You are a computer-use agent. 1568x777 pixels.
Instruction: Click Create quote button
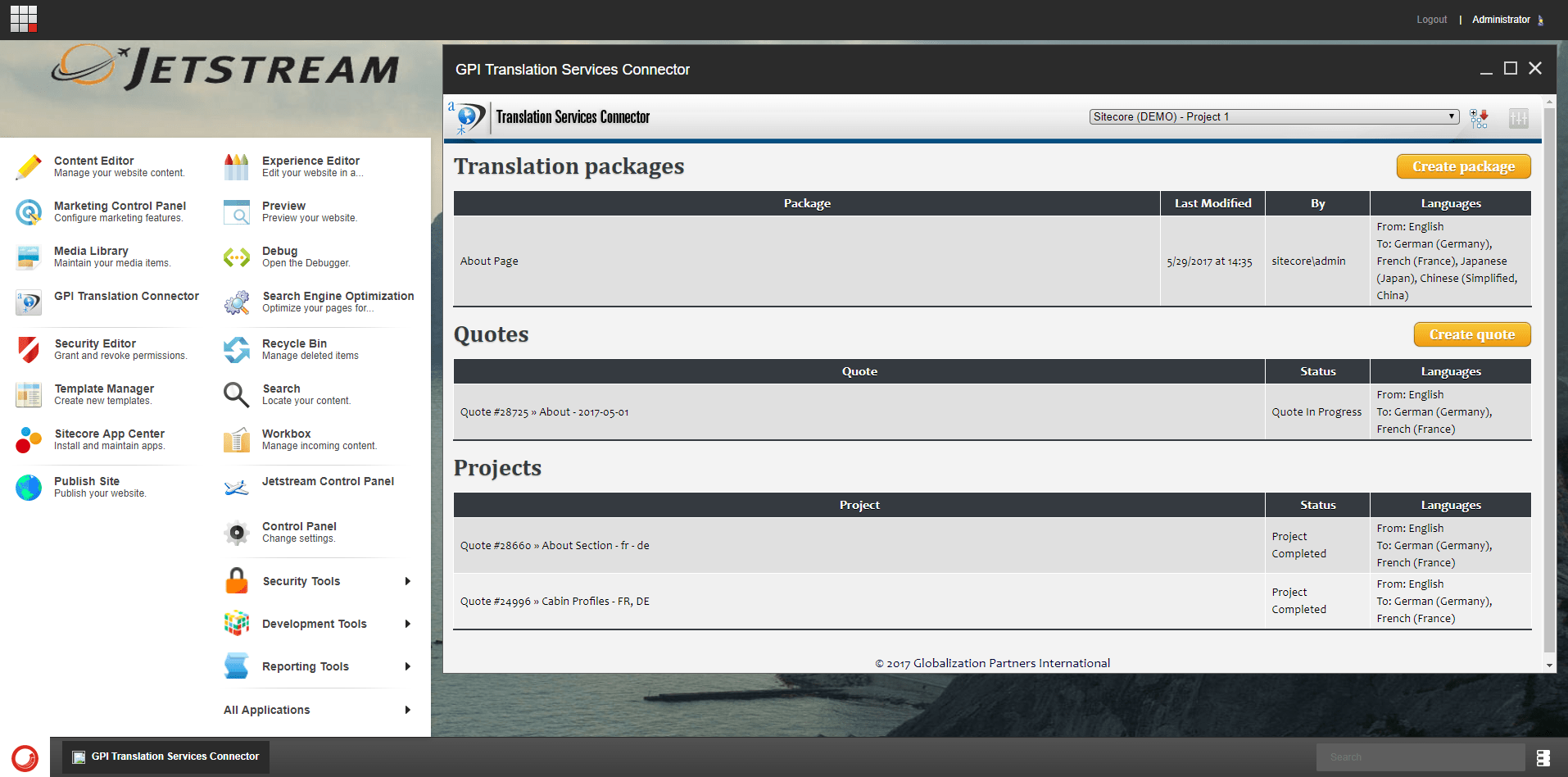click(x=1472, y=334)
